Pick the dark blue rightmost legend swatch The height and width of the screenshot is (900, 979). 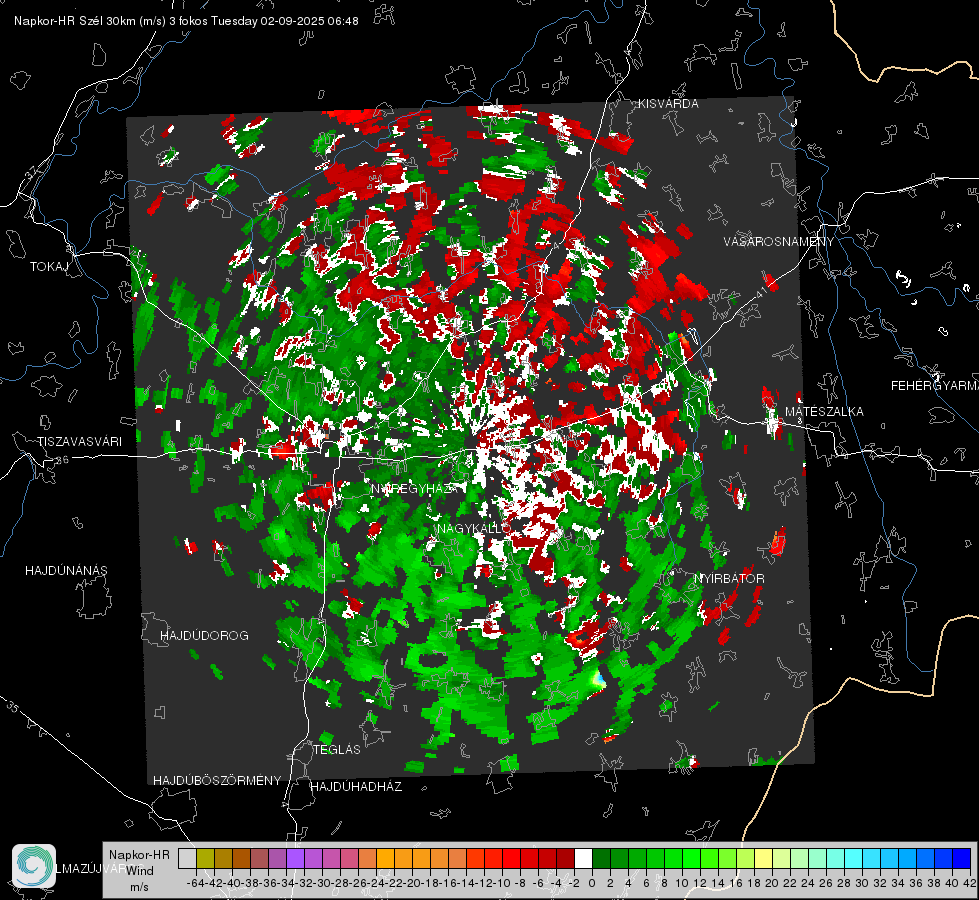coord(962,858)
